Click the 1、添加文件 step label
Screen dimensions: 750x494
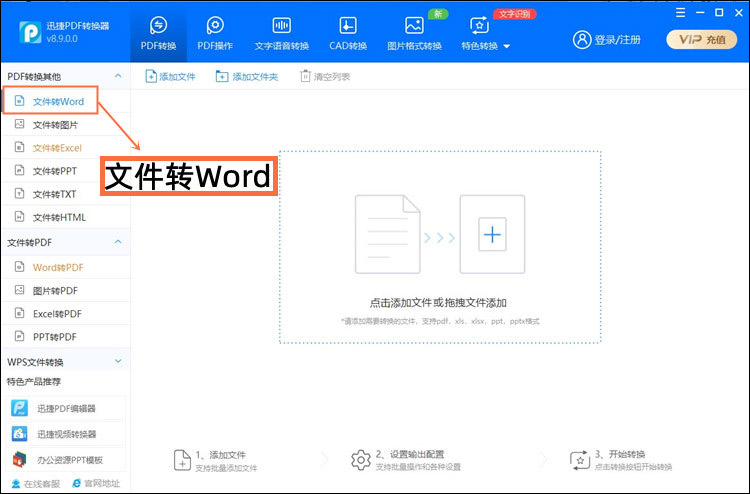coord(221,454)
